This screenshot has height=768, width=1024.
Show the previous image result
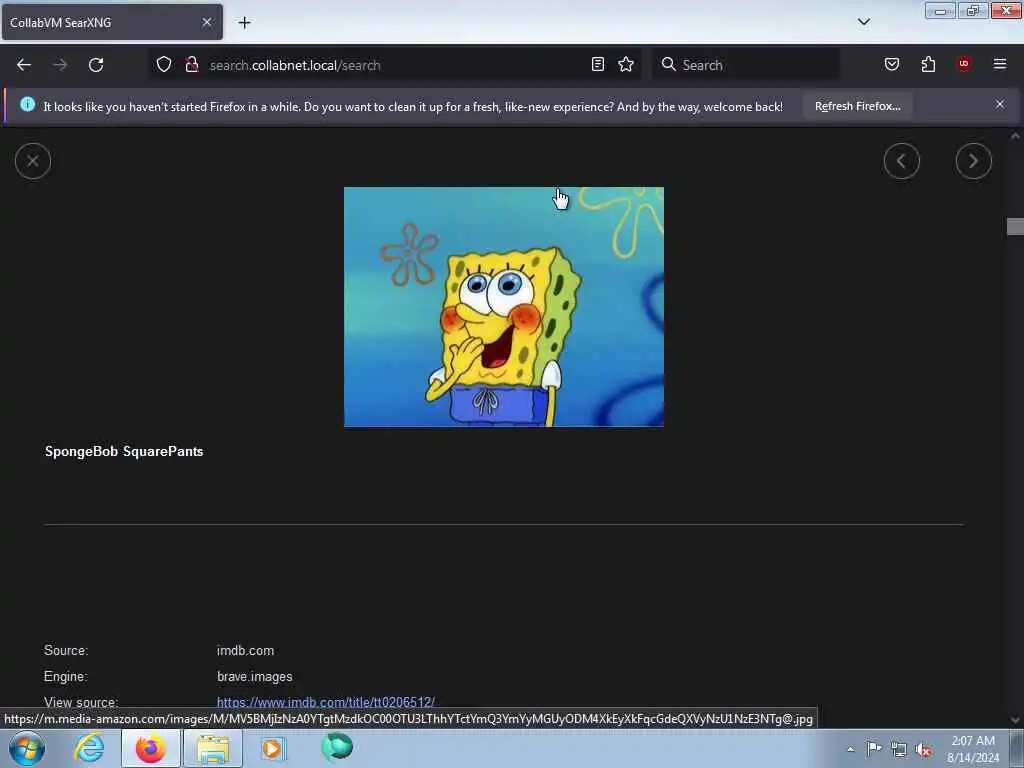pos(902,161)
